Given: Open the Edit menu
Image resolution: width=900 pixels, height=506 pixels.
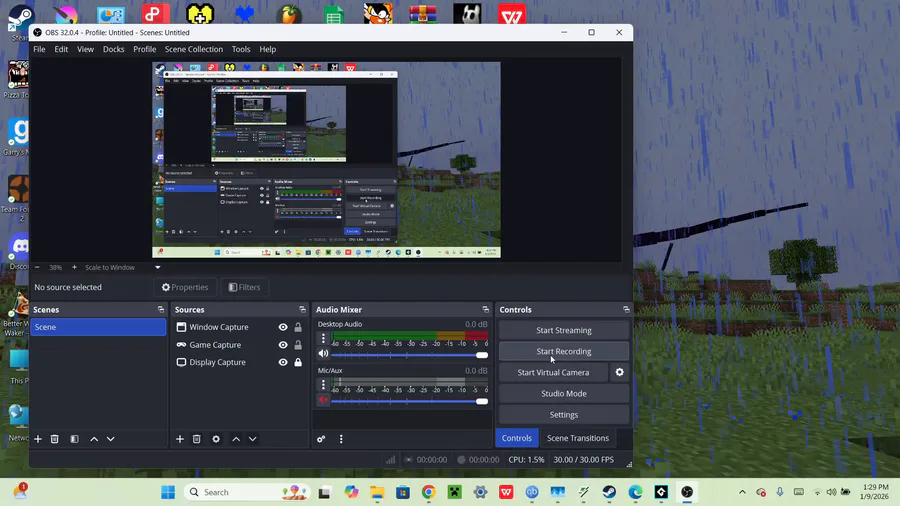Looking at the screenshot, I should click(x=61, y=49).
